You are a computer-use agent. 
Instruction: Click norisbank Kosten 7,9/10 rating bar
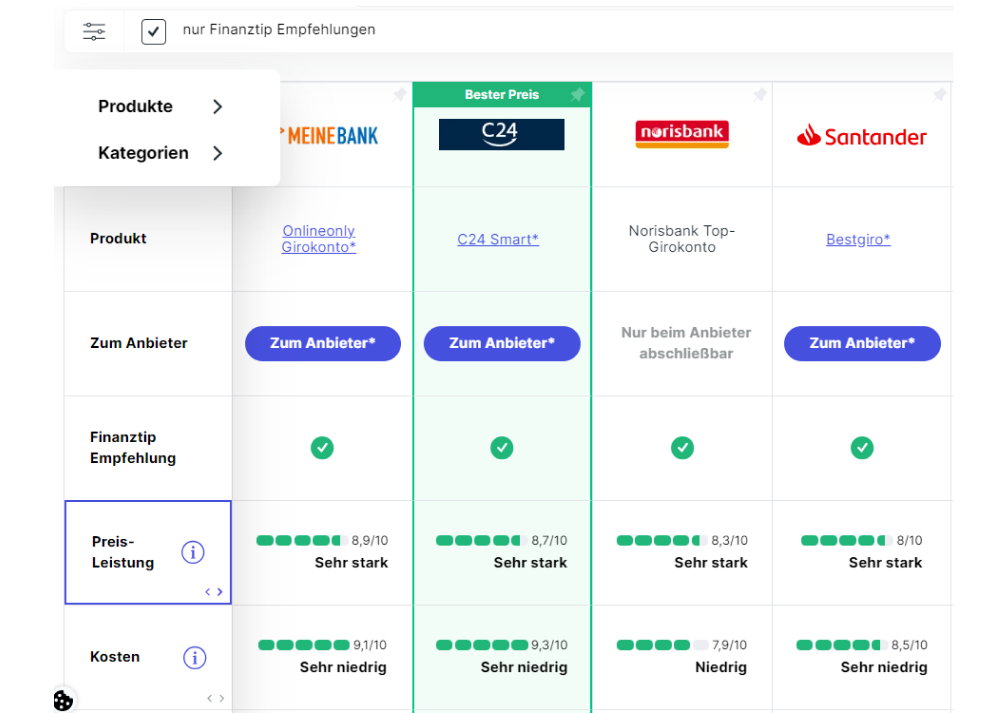(x=662, y=645)
